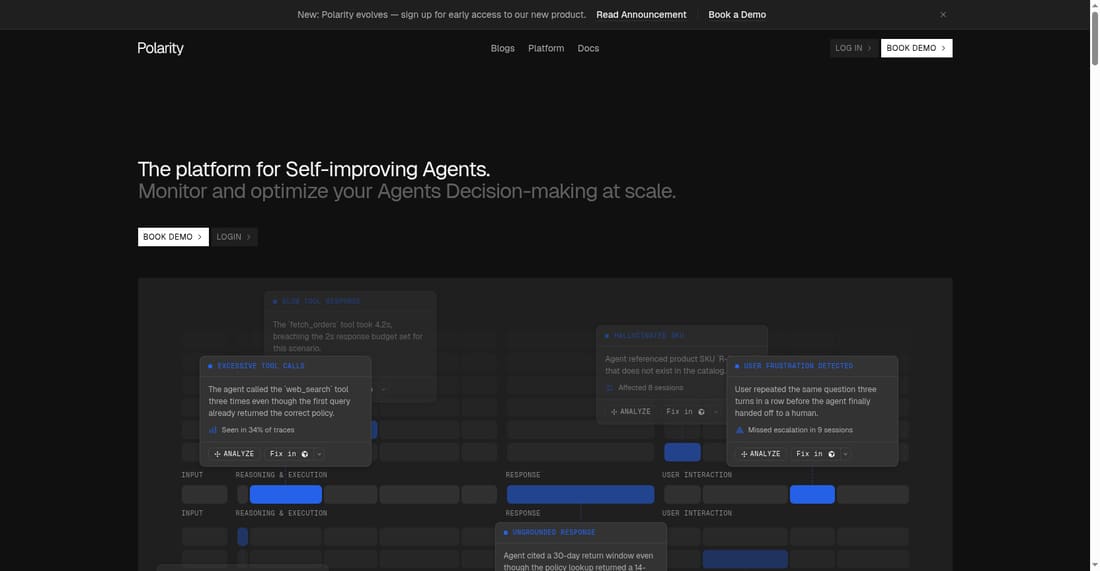Analyze the Excessive Tool Calls issue
Image resolution: width=1100 pixels, height=571 pixels.
tap(234, 454)
